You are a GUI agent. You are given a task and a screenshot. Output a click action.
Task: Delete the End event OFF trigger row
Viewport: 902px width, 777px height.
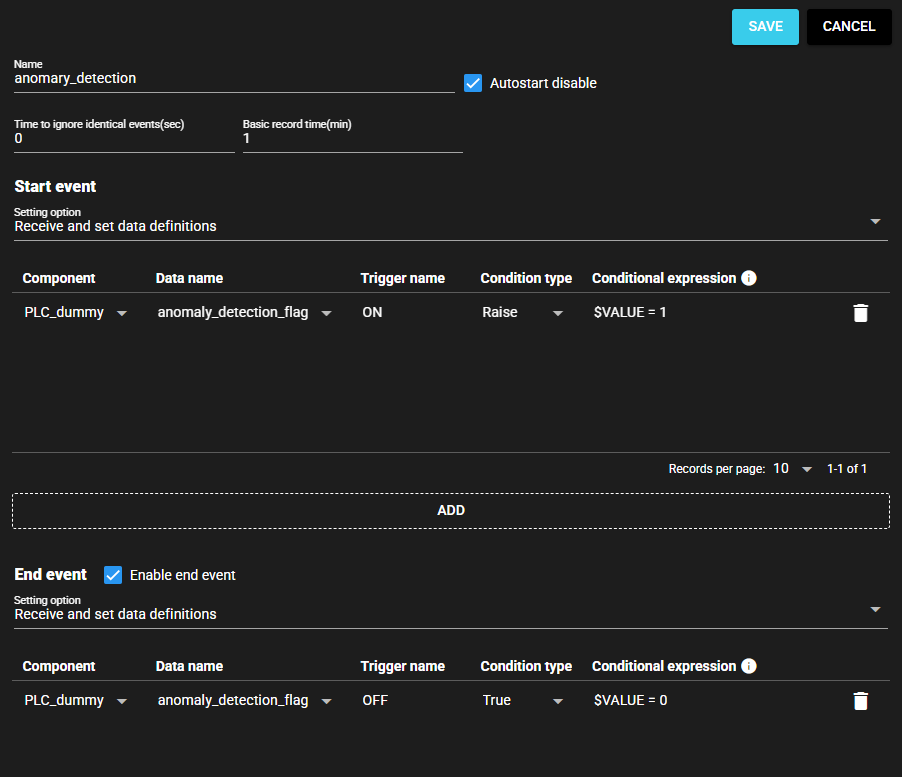860,701
